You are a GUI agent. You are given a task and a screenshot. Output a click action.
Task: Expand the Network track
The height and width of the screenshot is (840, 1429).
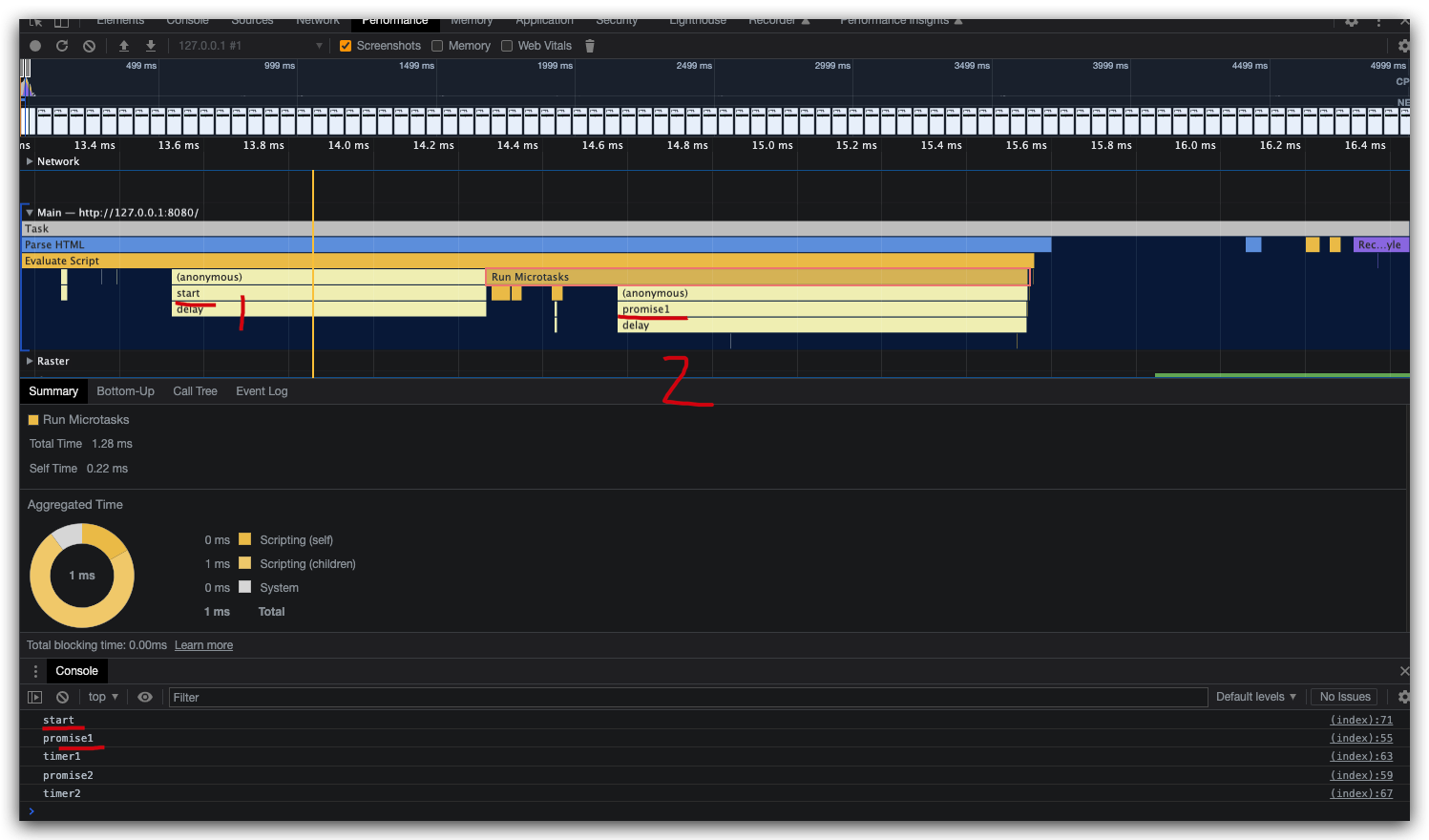(x=30, y=161)
